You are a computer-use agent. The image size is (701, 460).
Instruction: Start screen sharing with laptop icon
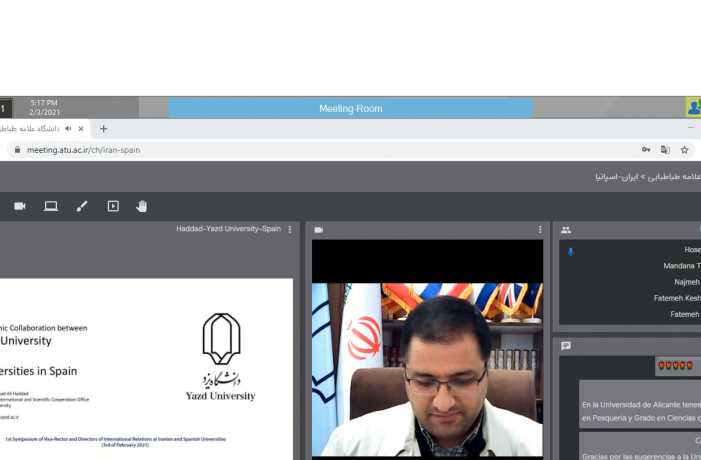coord(51,206)
